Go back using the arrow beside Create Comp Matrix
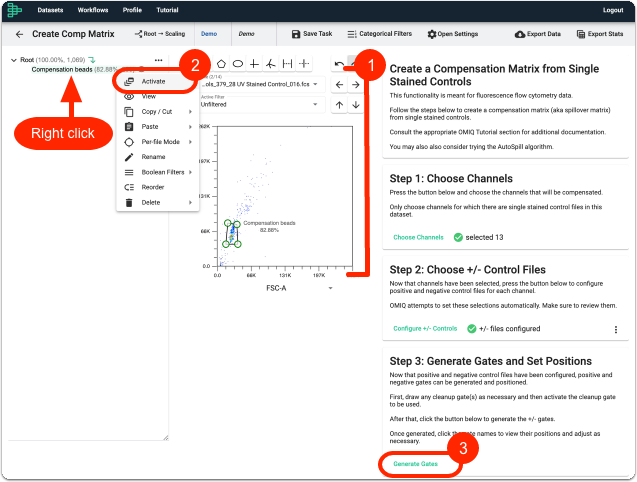637x482 pixels. [19, 34]
